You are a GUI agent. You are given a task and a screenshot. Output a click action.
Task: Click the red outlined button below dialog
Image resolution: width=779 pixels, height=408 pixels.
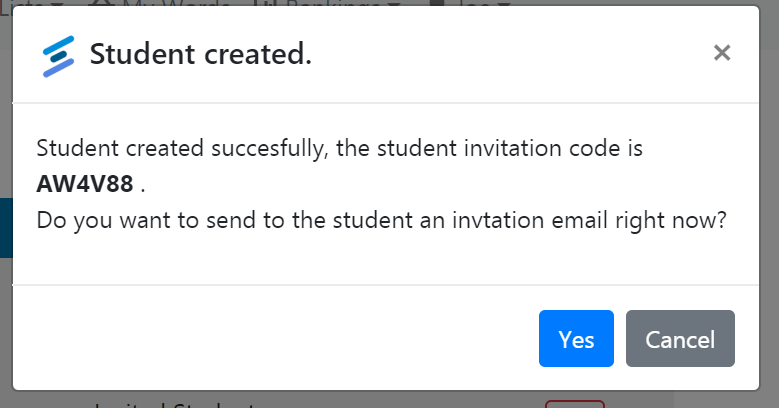coord(575,404)
